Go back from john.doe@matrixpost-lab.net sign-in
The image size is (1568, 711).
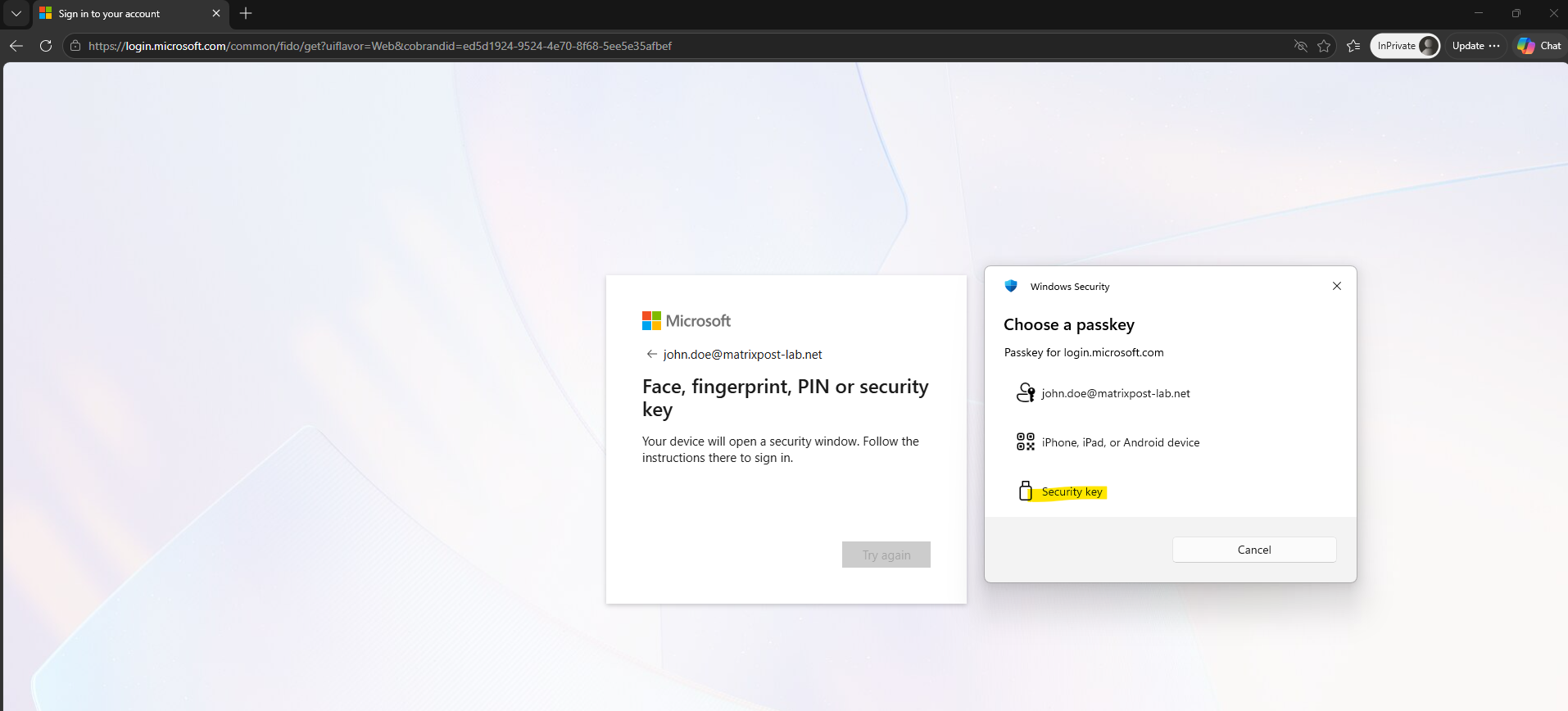click(x=652, y=355)
